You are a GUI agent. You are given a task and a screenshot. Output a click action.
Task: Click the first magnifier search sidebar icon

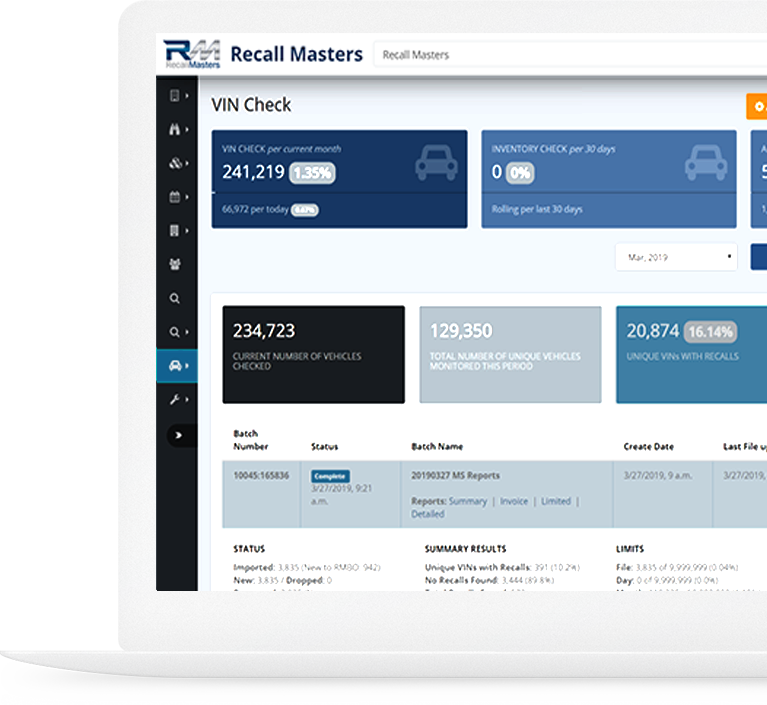[x=175, y=298]
